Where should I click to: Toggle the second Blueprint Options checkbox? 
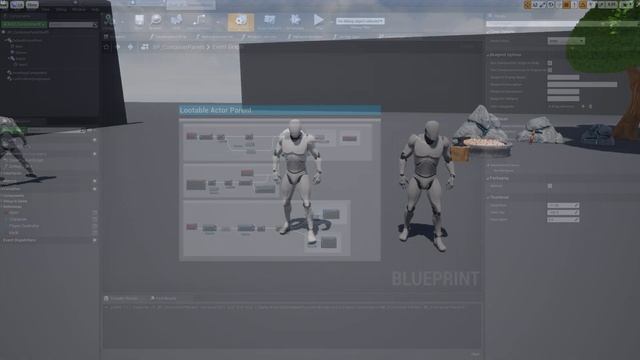pyautogui.click(x=550, y=70)
